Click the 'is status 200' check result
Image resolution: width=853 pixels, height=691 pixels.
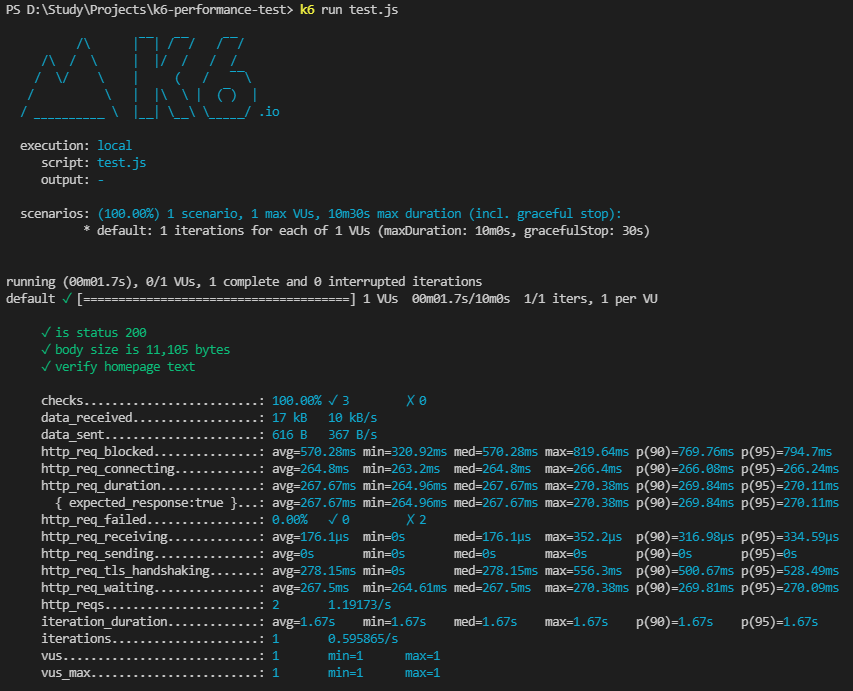click(x=94, y=332)
